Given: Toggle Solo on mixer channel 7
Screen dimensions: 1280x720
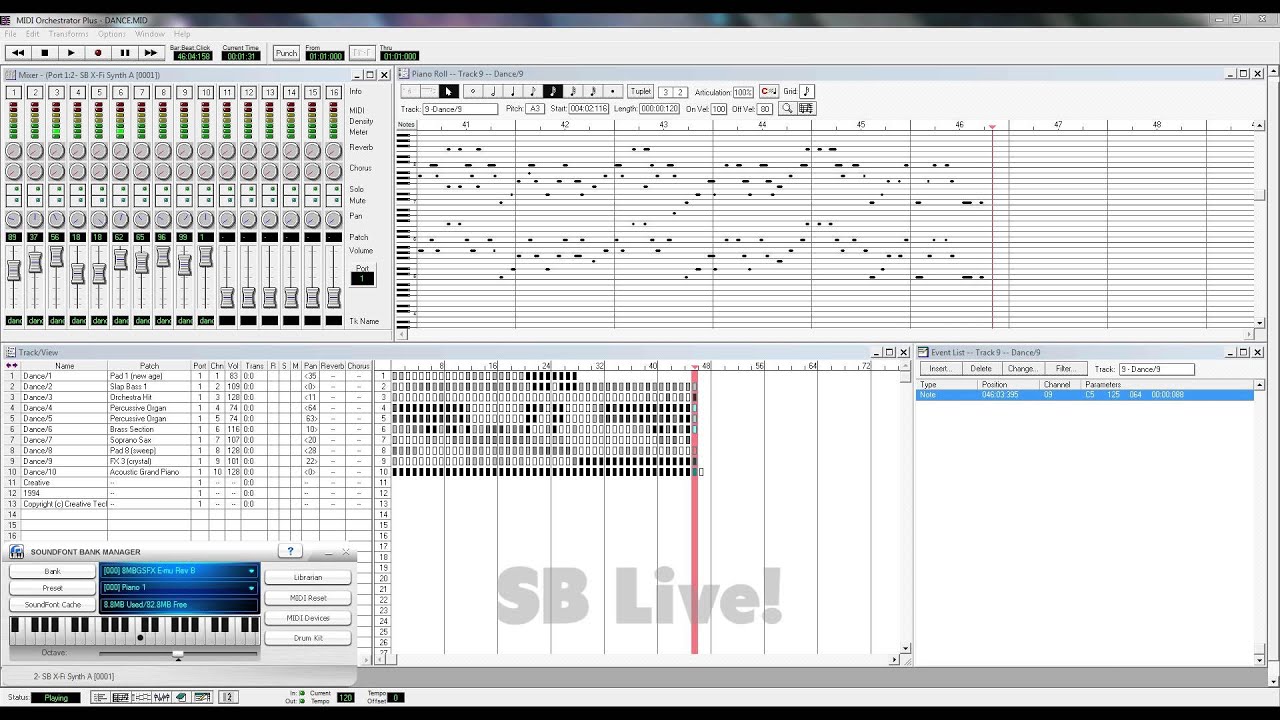Looking at the screenshot, I should point(142,189).
